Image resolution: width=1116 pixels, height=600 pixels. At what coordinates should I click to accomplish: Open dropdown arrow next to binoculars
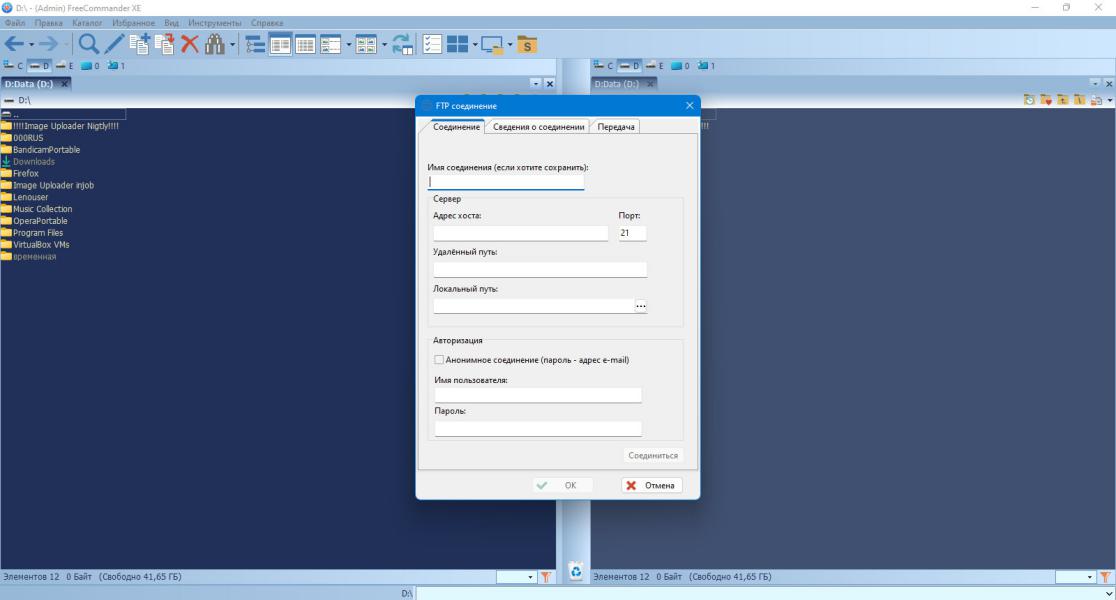(x=232, y=45)
